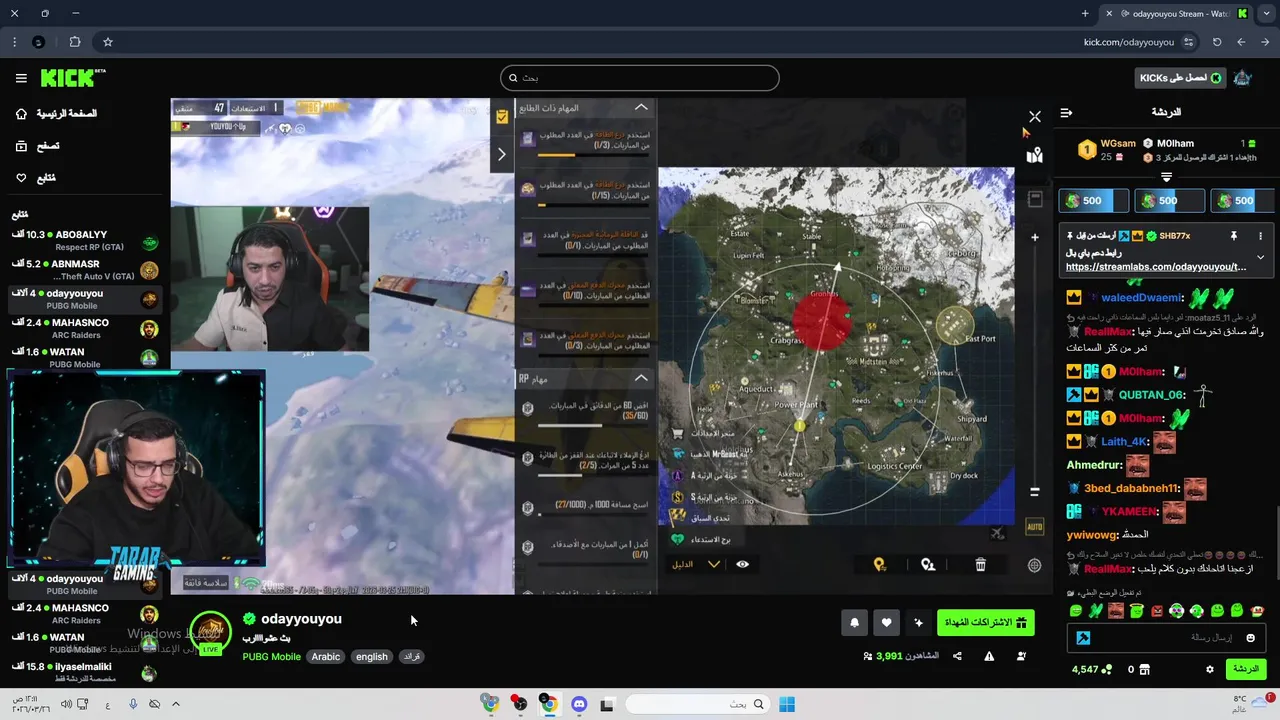Open the streamlabs.com odayyouyou link
Image resolution: width=1280 pixels, height=720 pixels.
click(x=1156, y=267)
